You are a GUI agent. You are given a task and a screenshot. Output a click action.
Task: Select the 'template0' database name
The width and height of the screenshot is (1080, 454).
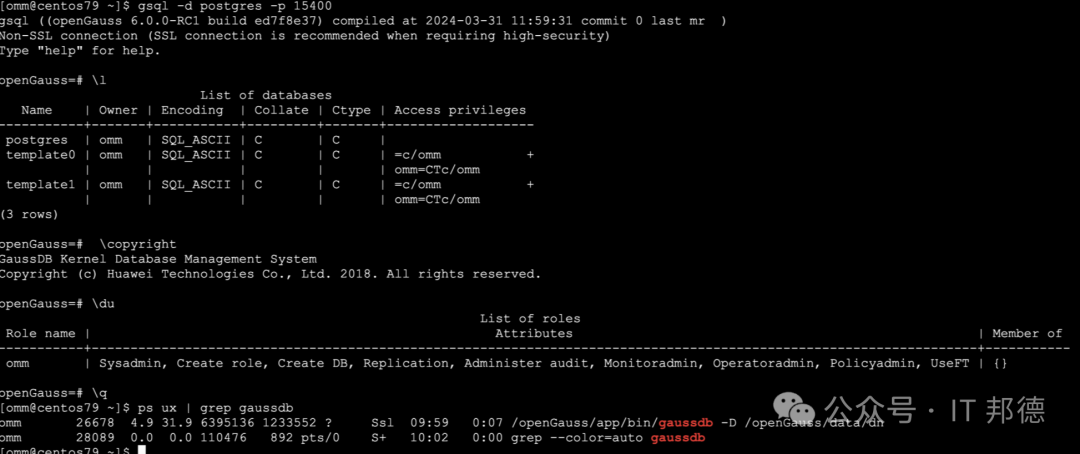tap(41, 155)
